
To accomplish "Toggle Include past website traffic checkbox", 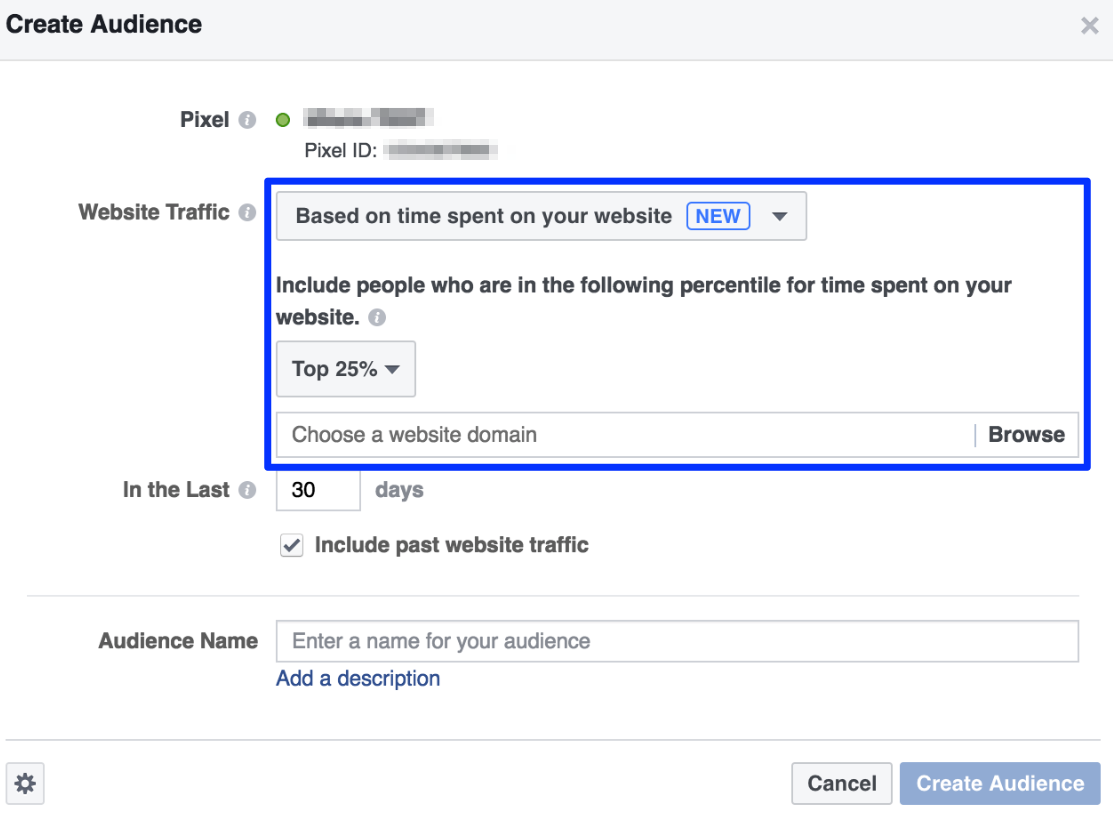I will point(291,546).
